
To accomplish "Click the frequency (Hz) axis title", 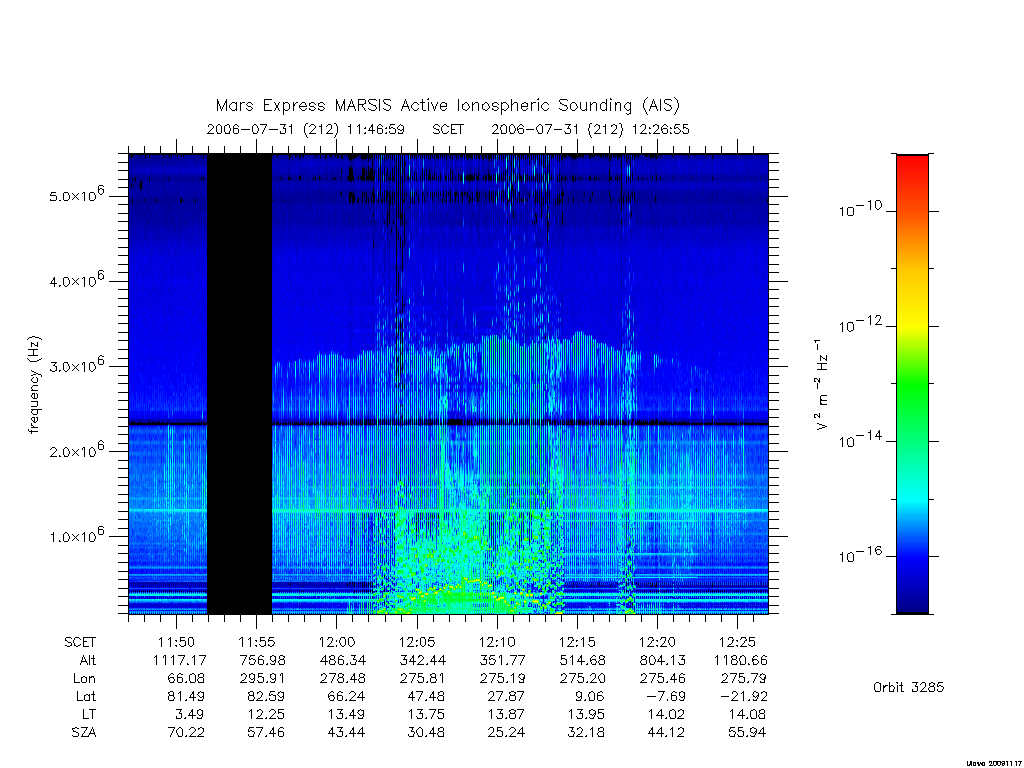I will 34,384.
